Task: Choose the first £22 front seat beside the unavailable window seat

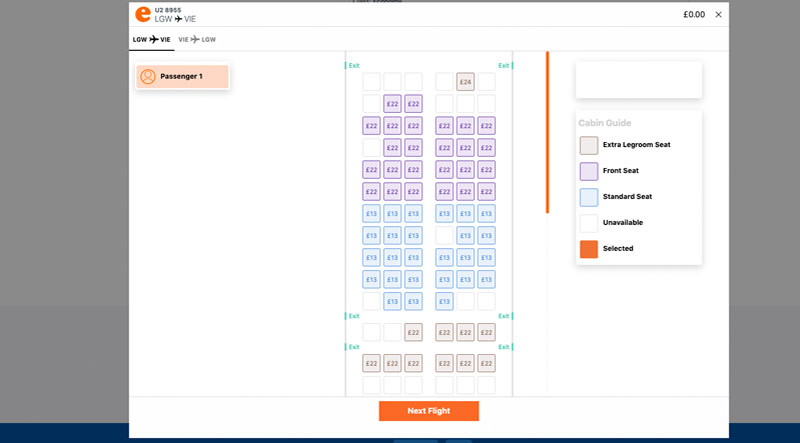Action: (392, 104)
